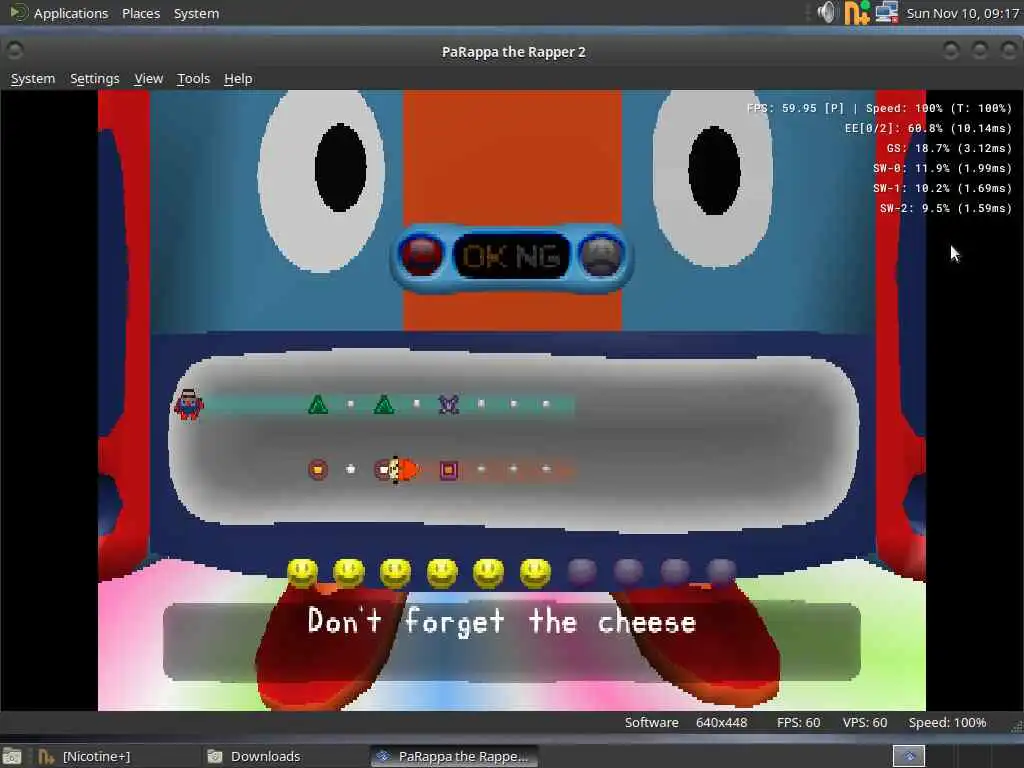Click the grey sad face rating button
Image resolution: width=1024 pixels, height=768 pixels.
601,256
